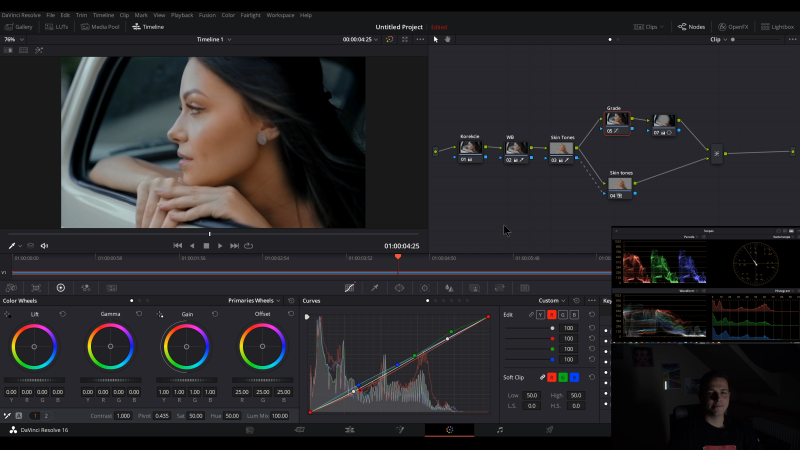Expand the Clips filter dropdown arrow
800x450 pixels.
(x=662, y=27)
